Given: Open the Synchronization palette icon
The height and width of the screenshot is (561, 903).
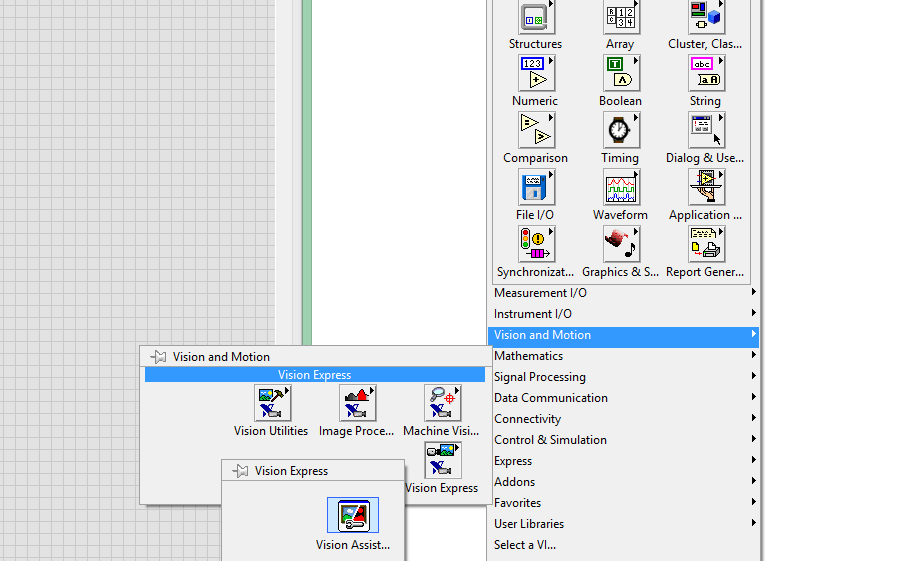Looking at the screenshot, I should pyautogui.click(x=536, y=244).
